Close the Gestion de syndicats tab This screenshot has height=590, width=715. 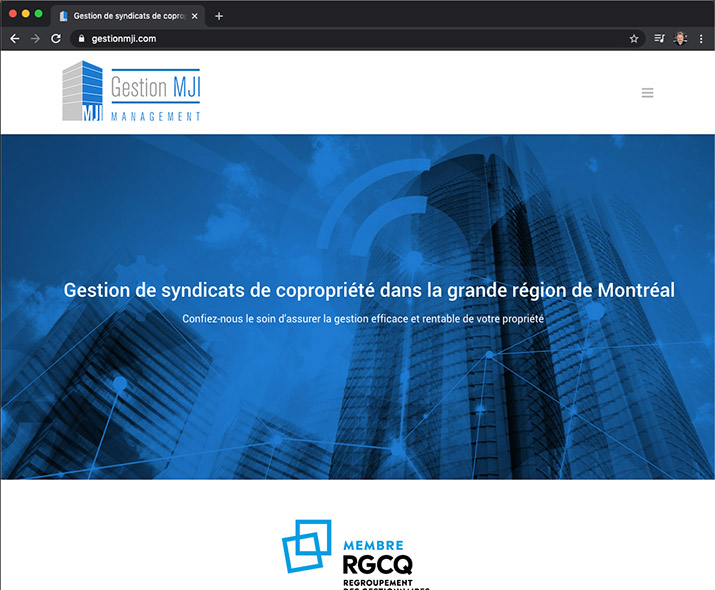pyautogui.click(x=195, y=16)
